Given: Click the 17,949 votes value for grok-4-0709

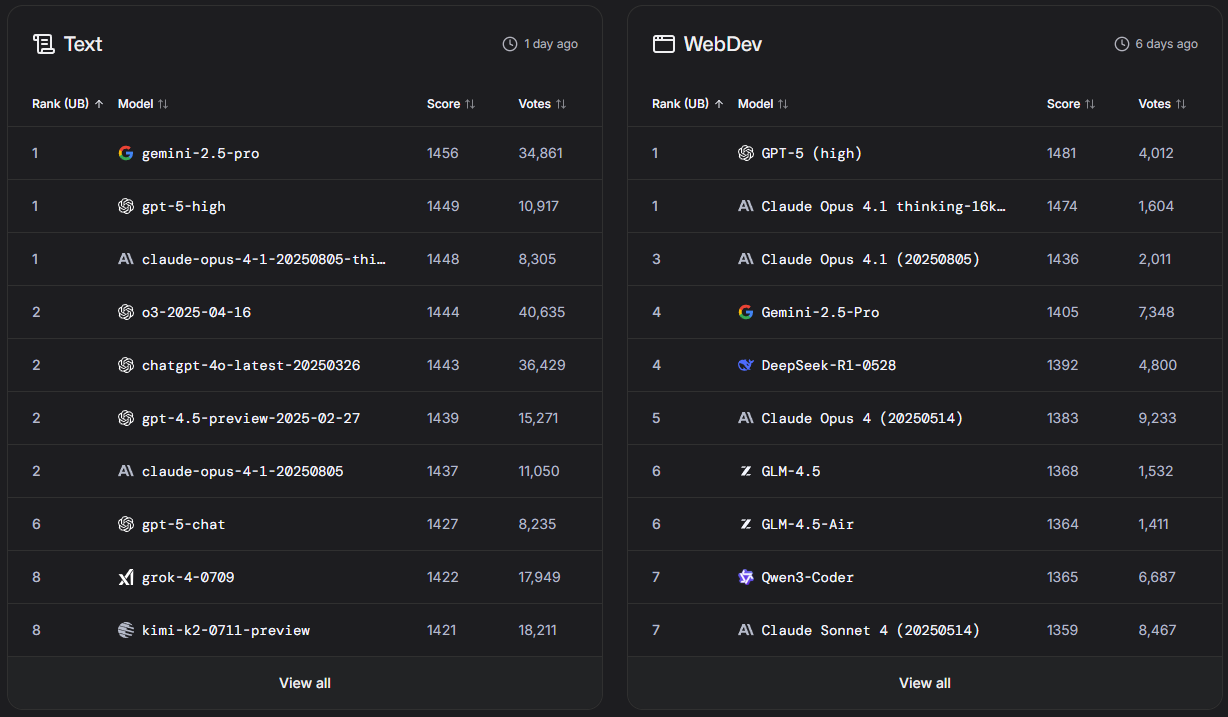Looking at the screenshot, I should click(540, 577).
